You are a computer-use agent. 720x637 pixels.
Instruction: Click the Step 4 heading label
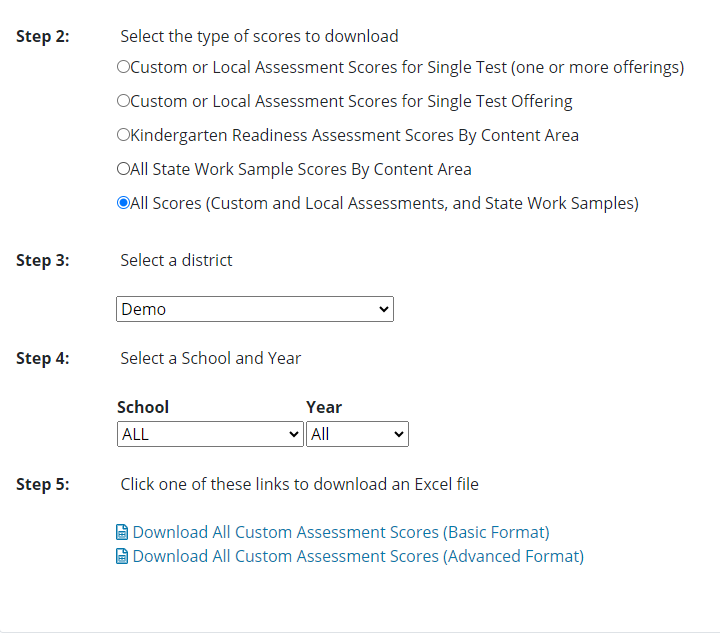[43, 358]
